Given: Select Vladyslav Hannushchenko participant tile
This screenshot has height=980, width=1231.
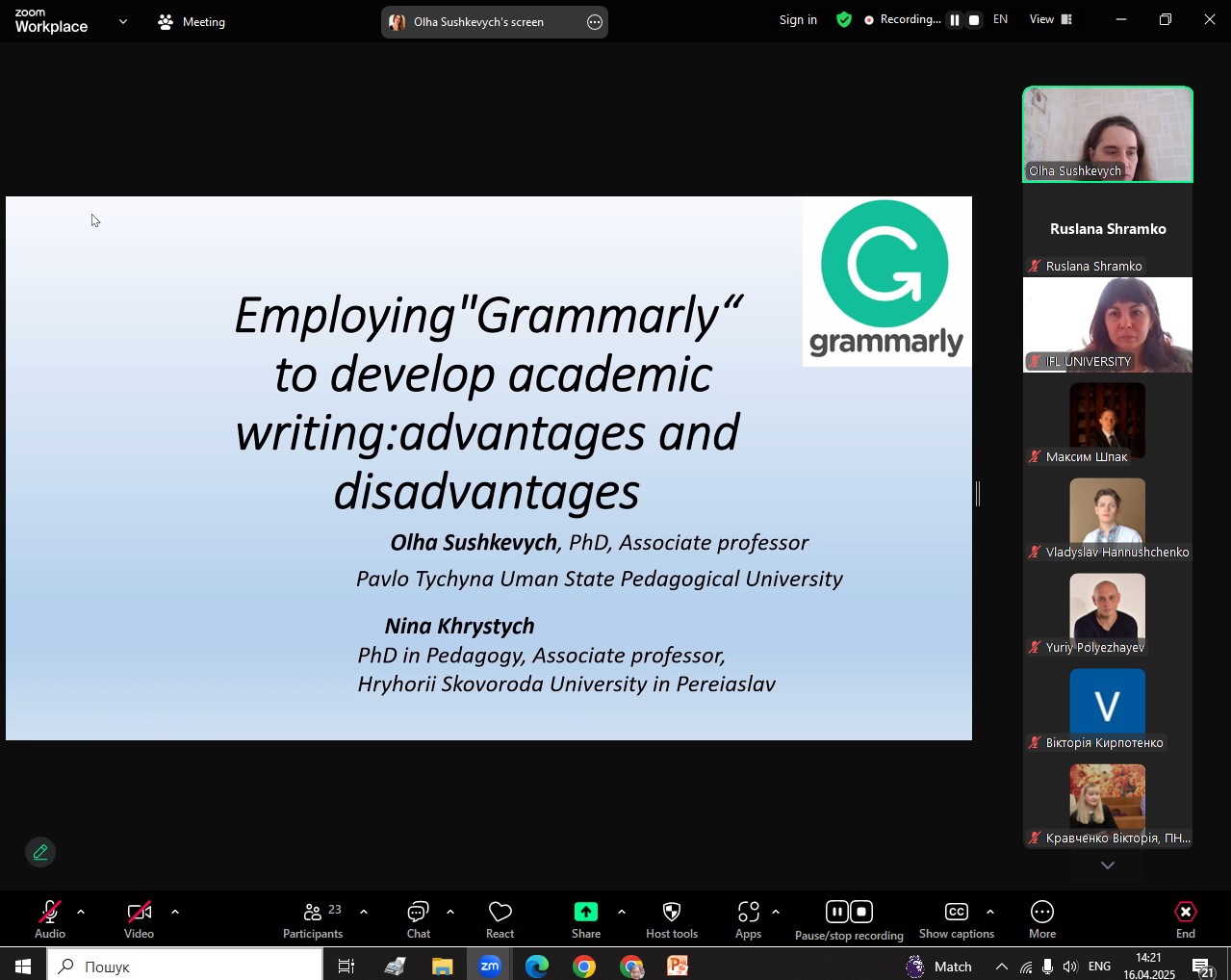Looking at the screenshot, I should tap(1108, 515).
